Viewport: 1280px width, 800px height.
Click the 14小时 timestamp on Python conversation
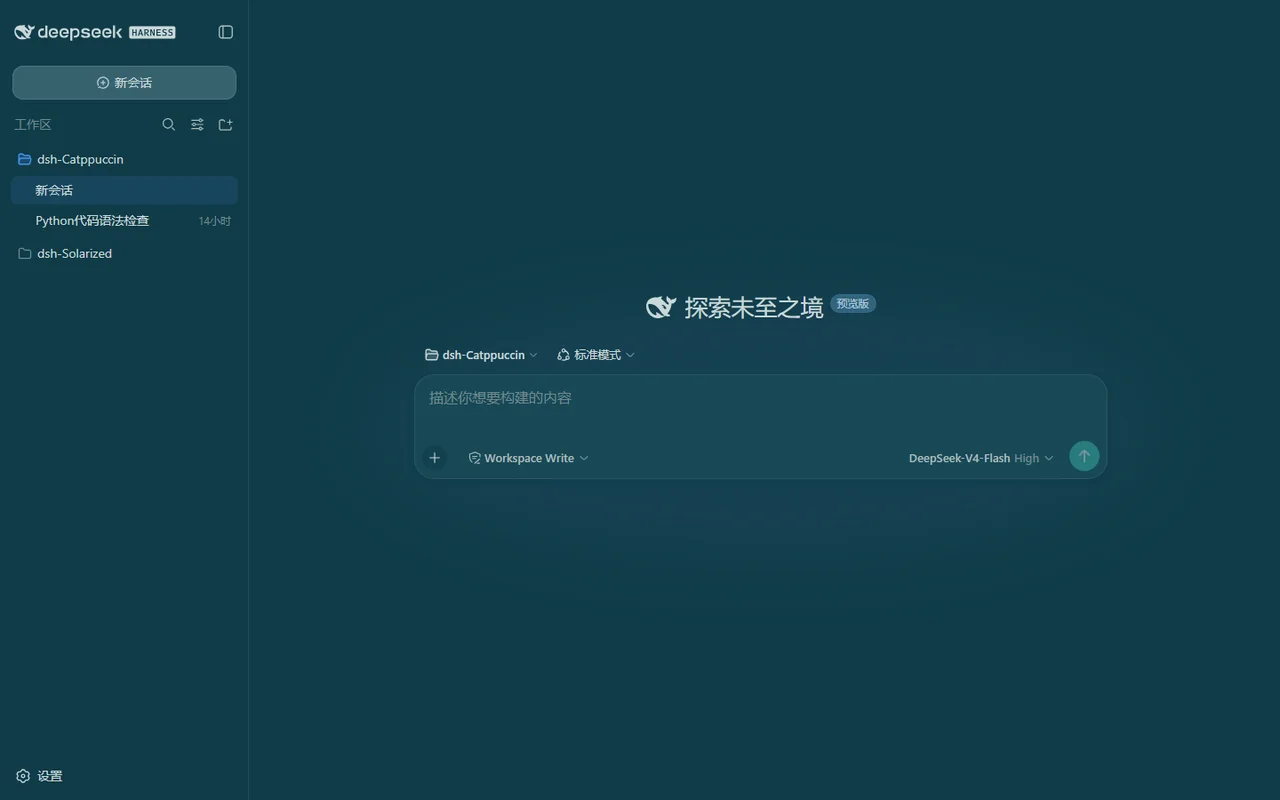(x=215, y=221)
